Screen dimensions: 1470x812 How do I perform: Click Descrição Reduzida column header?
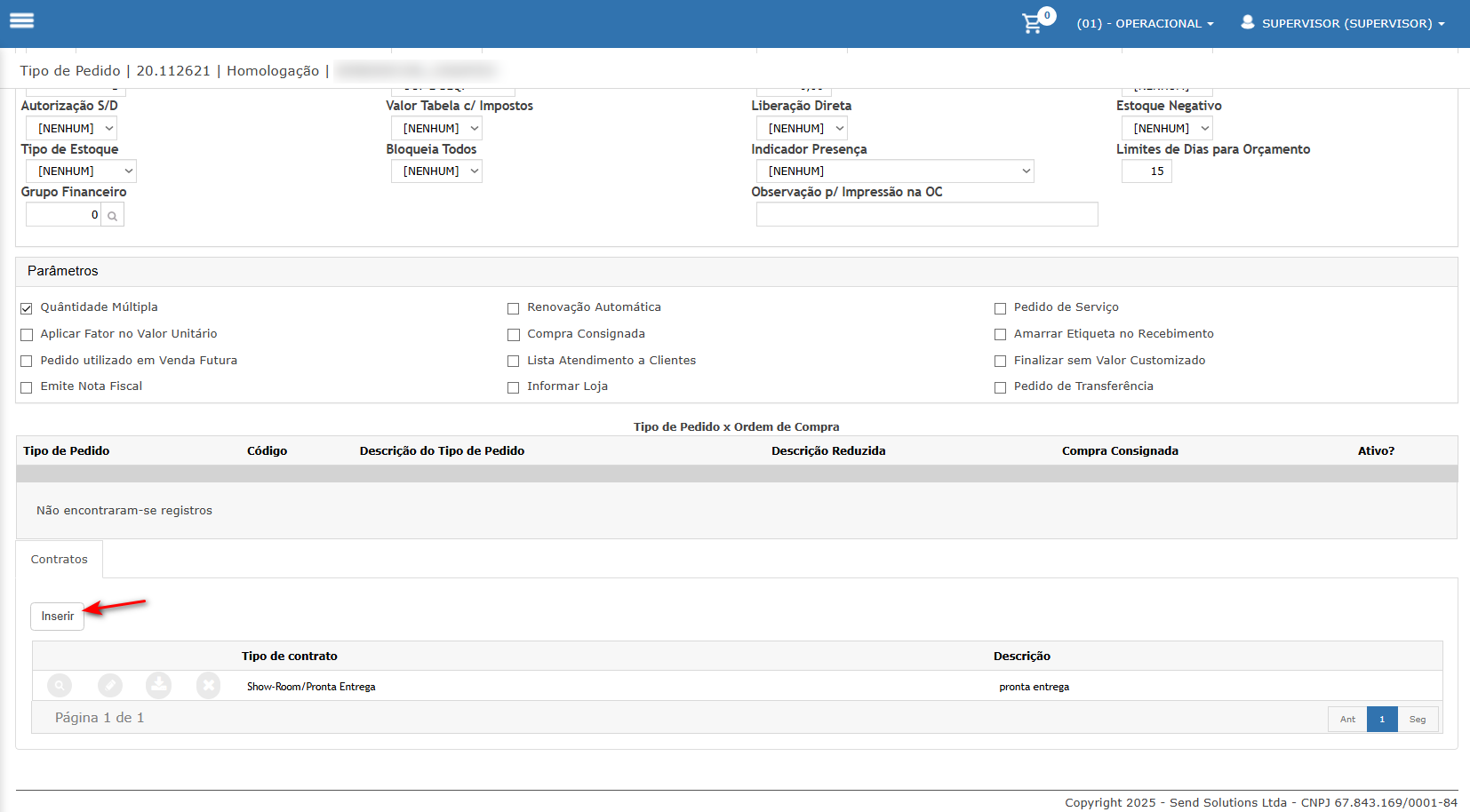click(828, 451)
